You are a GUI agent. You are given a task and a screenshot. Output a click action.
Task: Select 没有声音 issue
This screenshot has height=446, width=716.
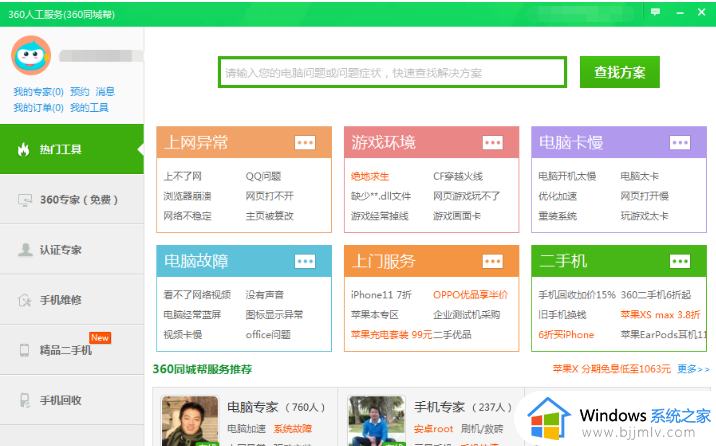pos(264,295)
